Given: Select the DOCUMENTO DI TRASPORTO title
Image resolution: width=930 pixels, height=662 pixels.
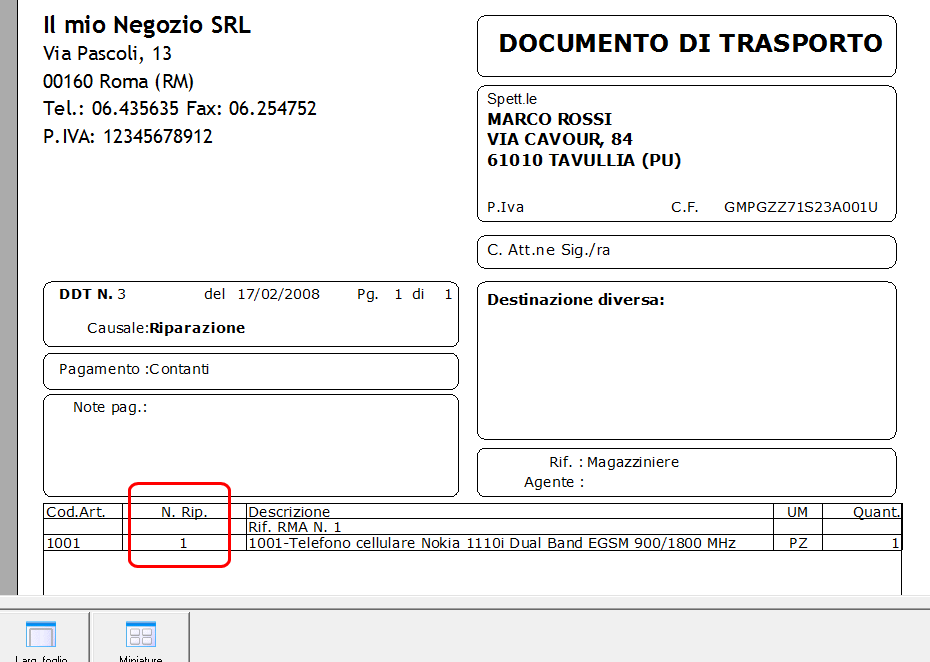Looking at the screenshot, I should 690,43.
